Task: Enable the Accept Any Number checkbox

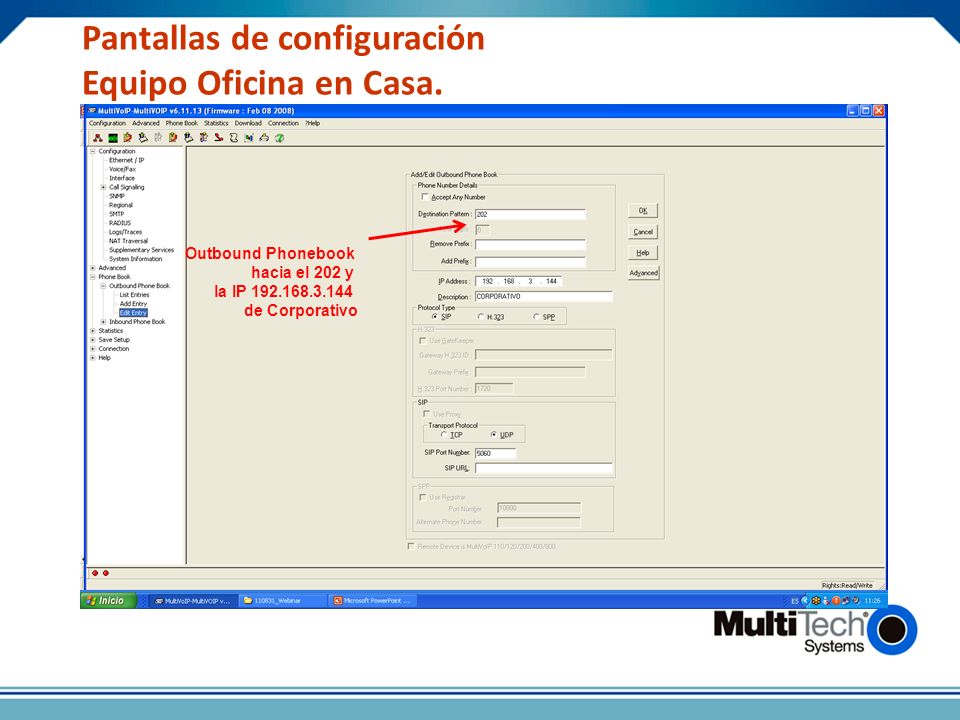Action: (425, 197)
